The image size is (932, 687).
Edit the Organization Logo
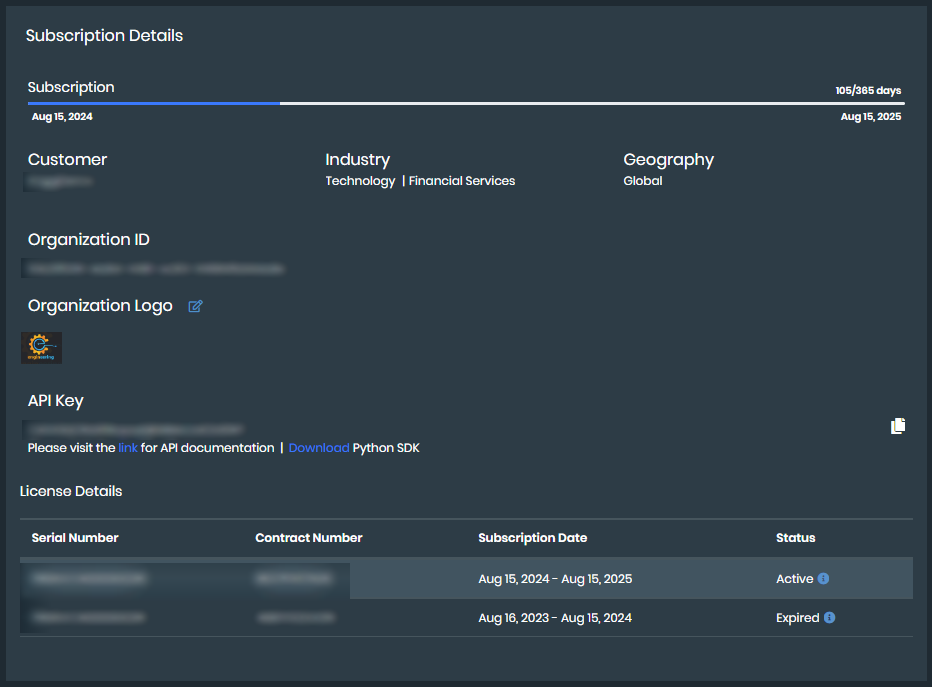point(195,306)
